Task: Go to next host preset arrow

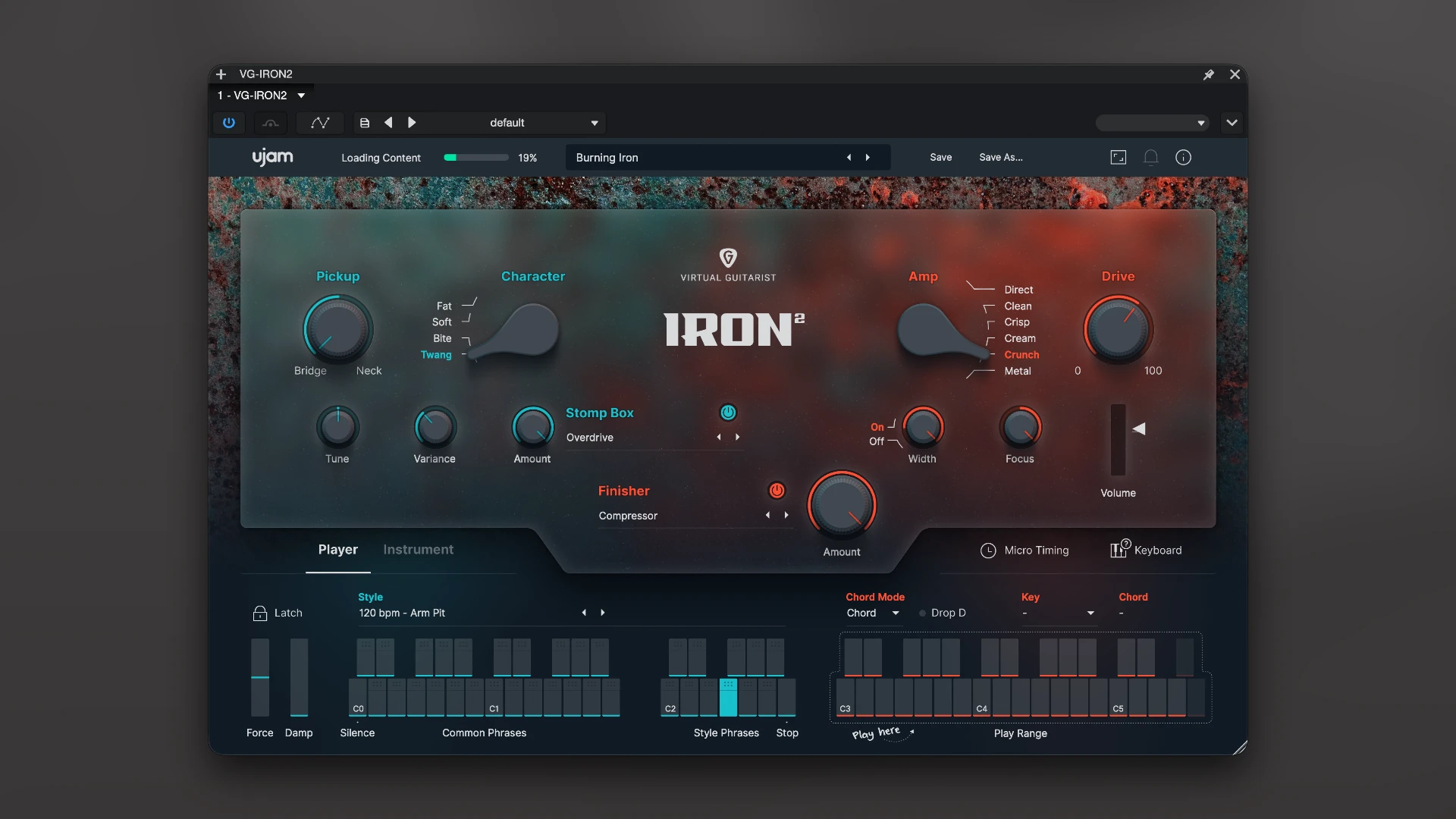Action: tap(412, 123)
